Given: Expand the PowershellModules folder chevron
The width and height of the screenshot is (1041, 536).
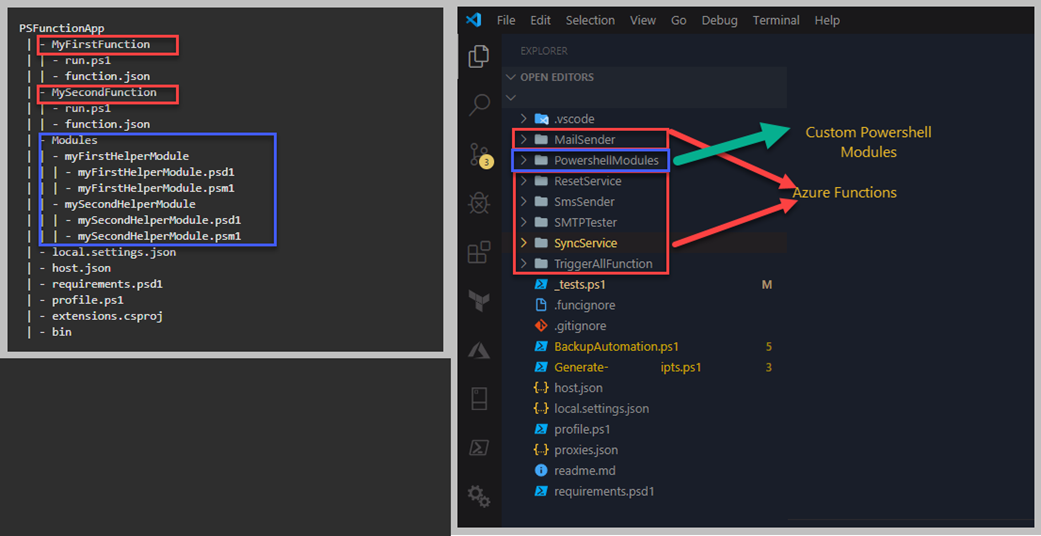Looking at the screenshot, I should 524,160.
